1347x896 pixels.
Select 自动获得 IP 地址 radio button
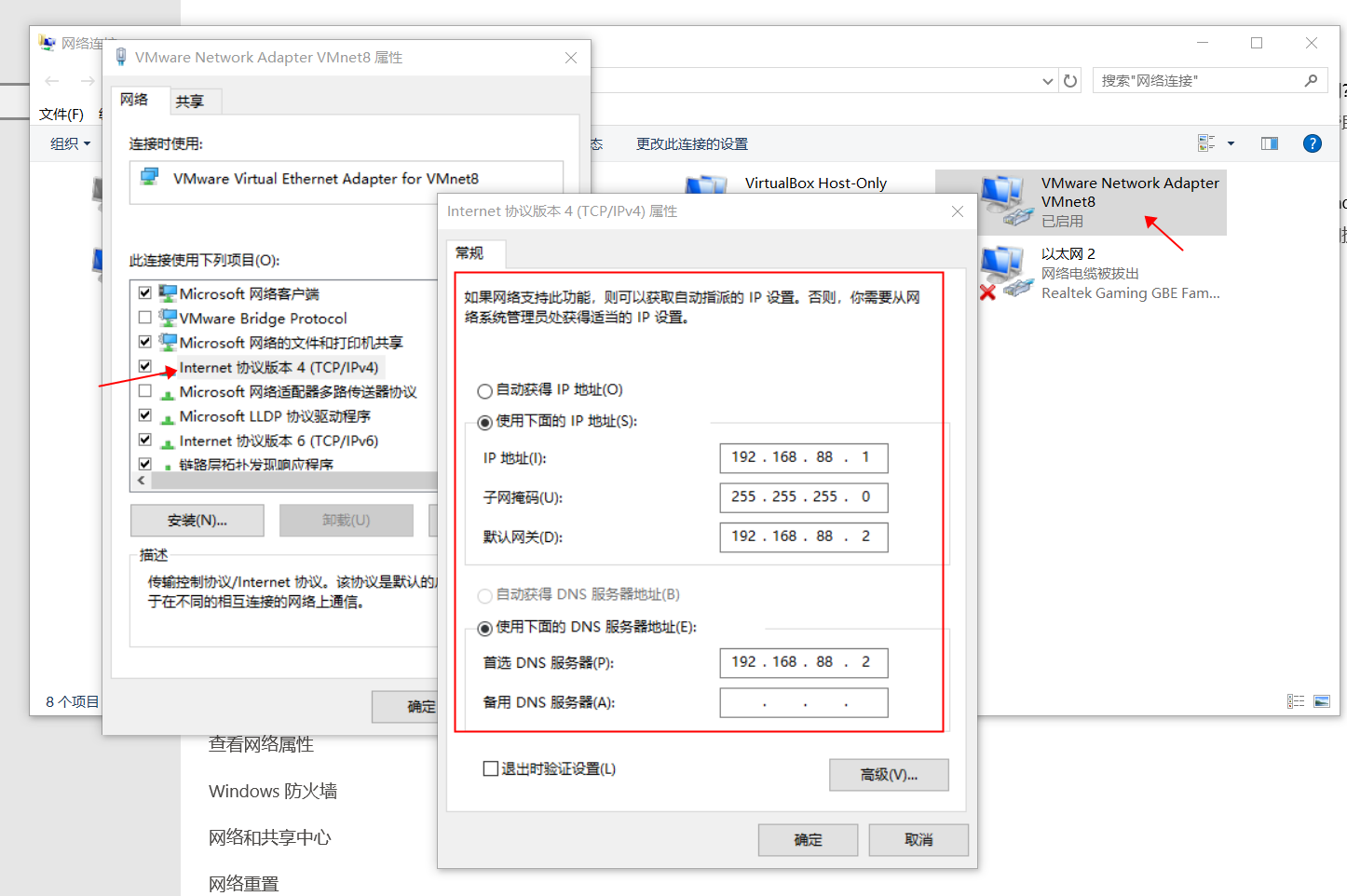pyautogui.click(x=484, y=391)
